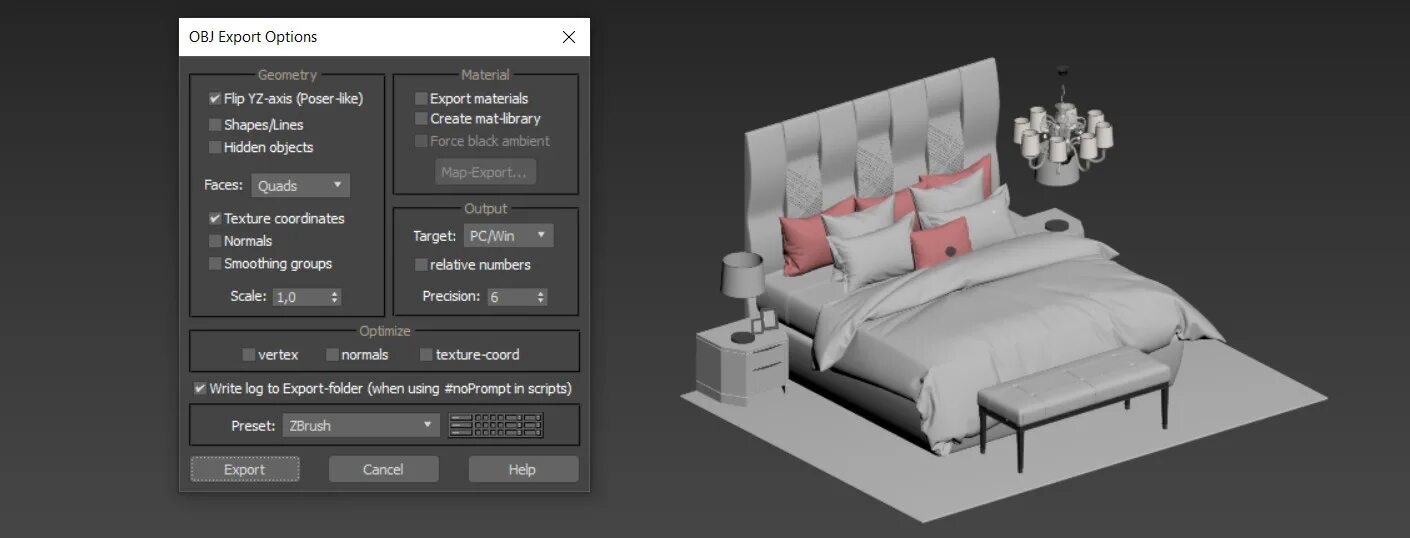1410x538 pixels.
Task: Enable the vertex optimize checkbox
Action: pyautogui.click(x=249, y=355)
